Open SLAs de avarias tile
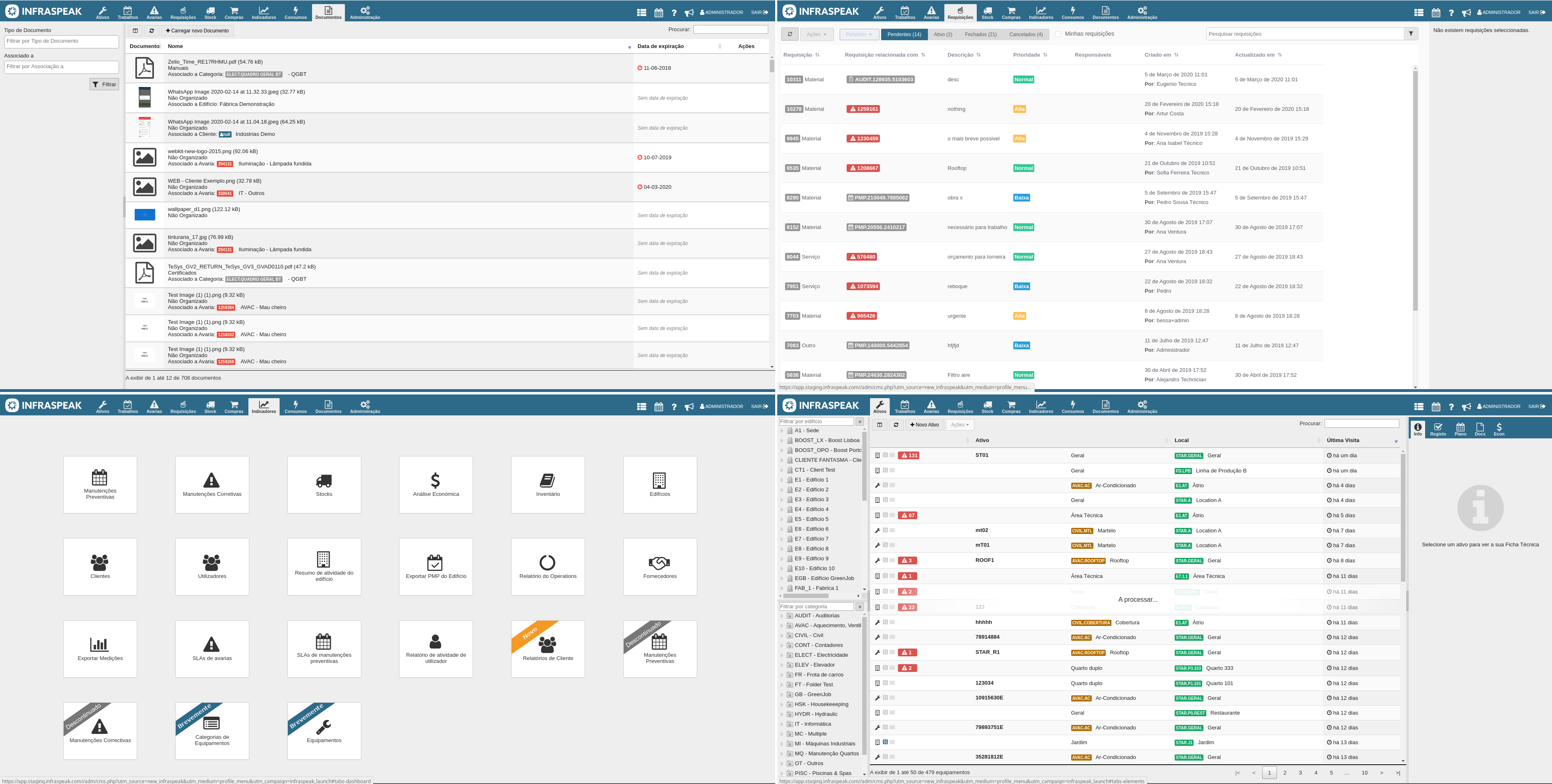1552x784 pixels. coord(212,649)
